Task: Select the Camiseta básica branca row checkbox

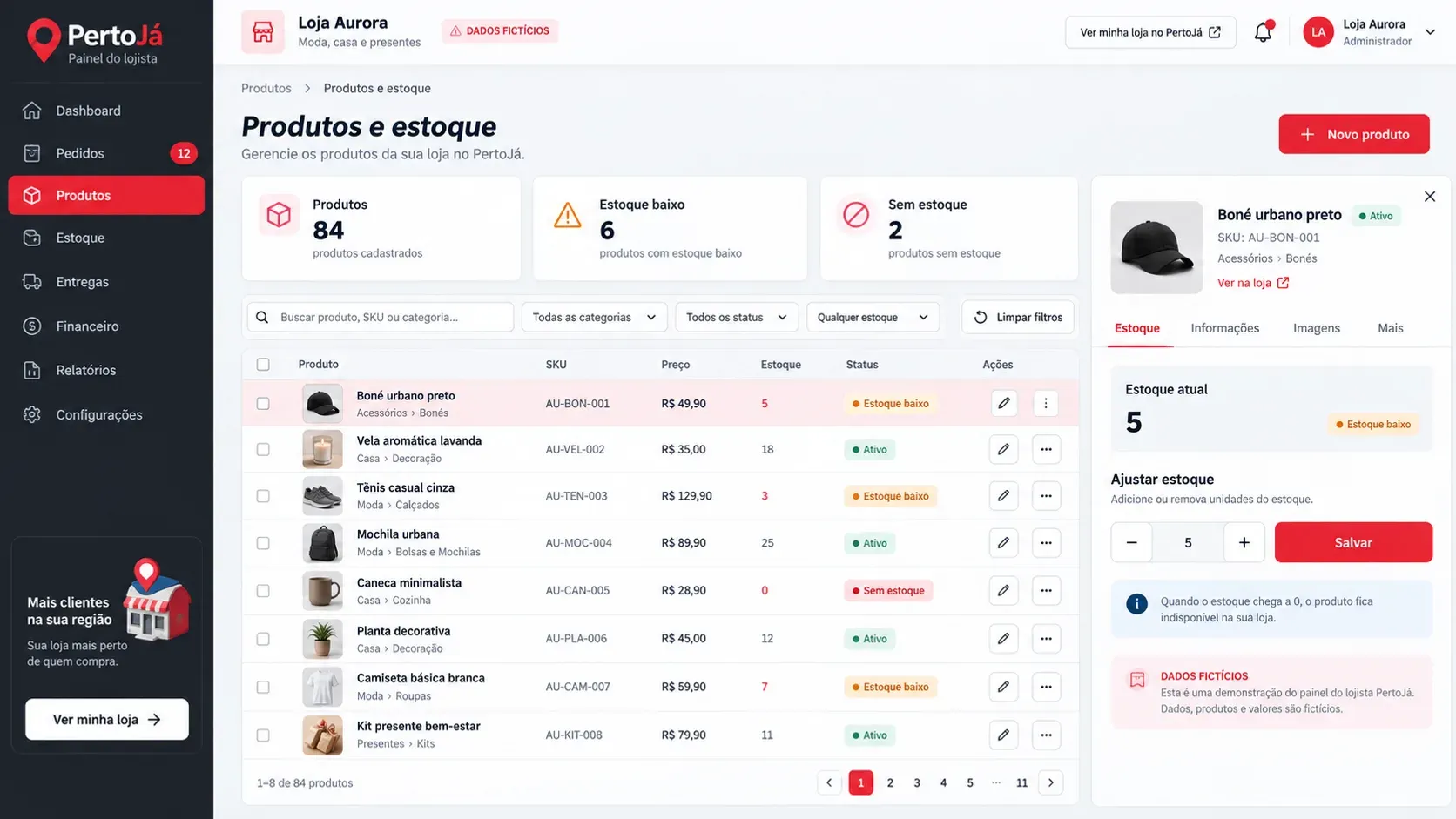Action: tap(263, 687)
